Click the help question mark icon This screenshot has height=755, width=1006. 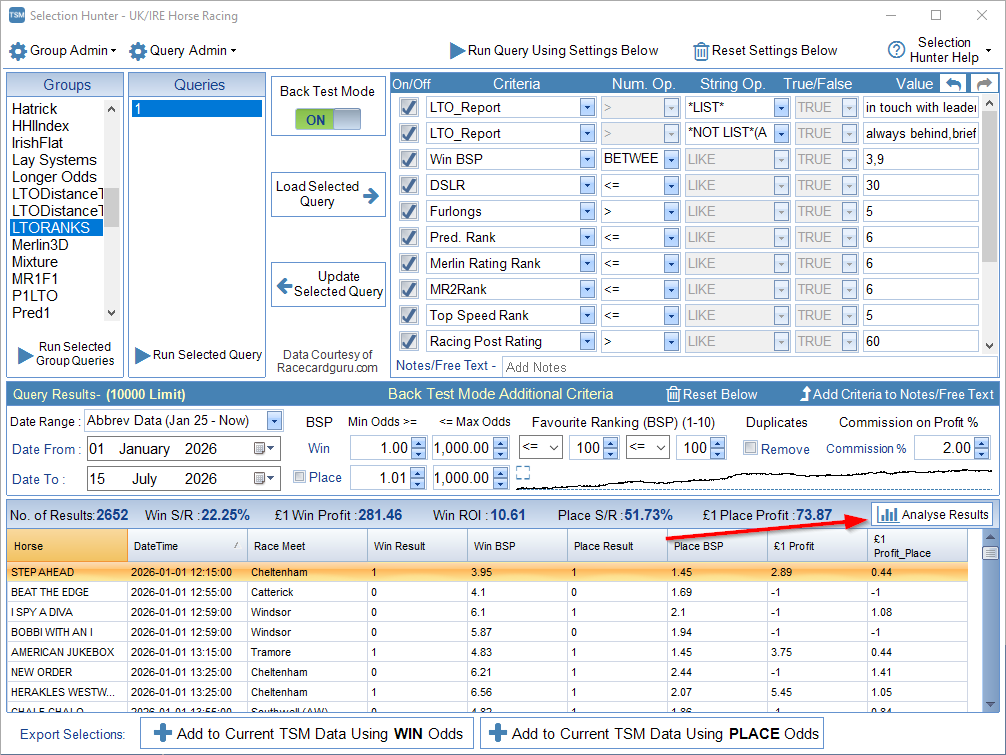[896, 50]
